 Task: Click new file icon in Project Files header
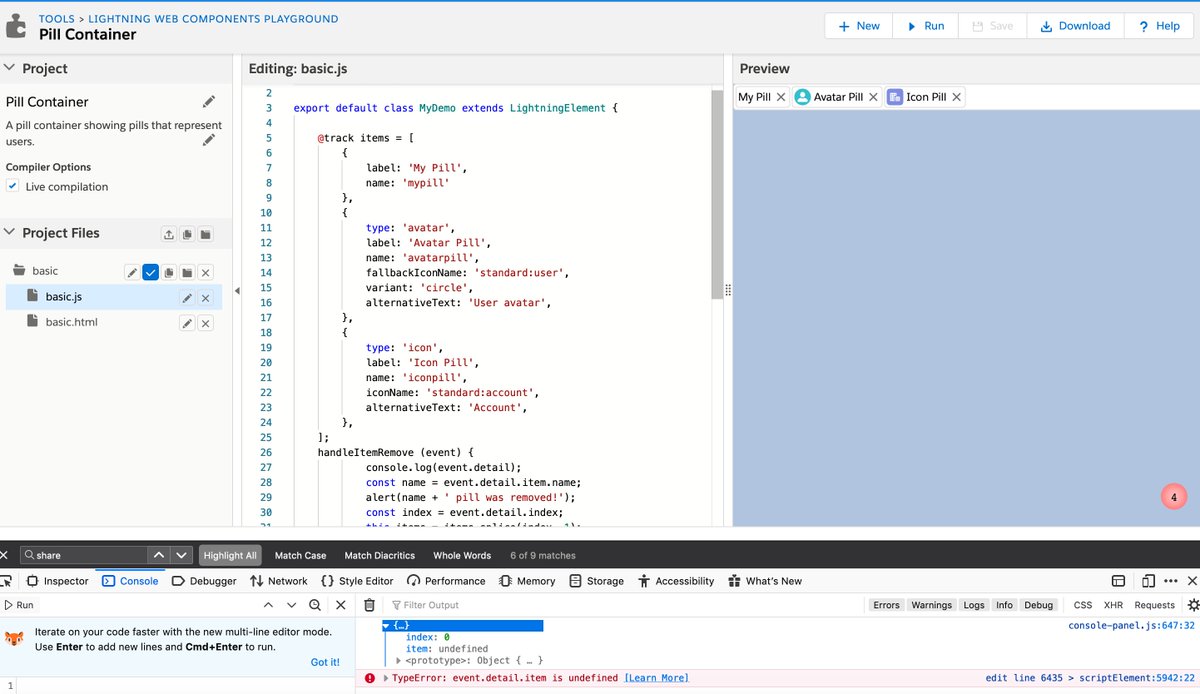(x=187, y=234)
